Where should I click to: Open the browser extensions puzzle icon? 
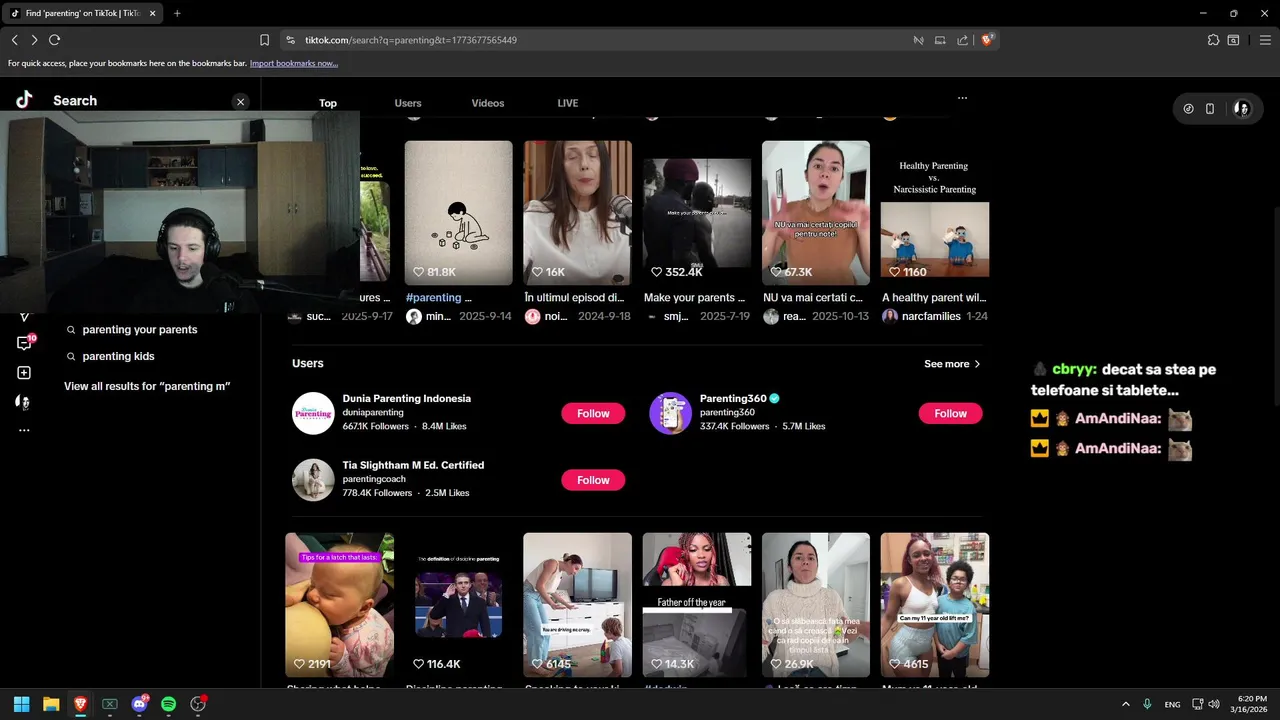click(x=1213, y=40)
